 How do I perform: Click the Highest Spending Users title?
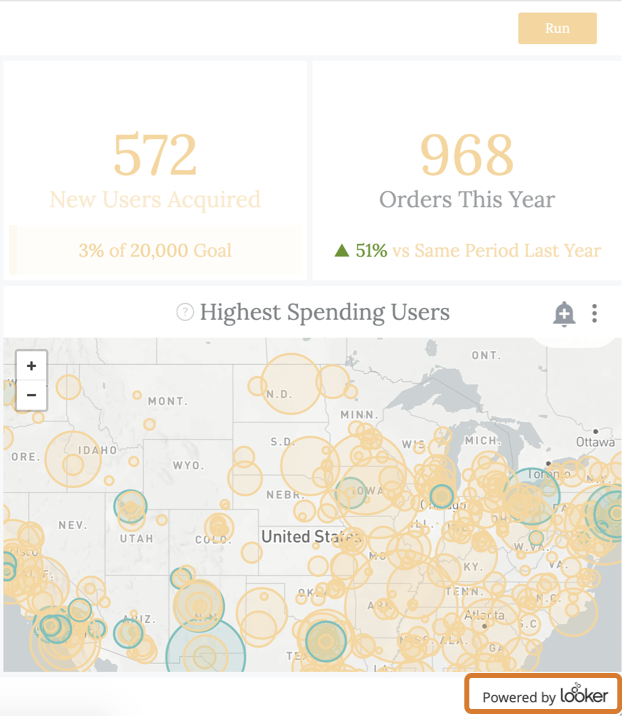pos(324,313)
